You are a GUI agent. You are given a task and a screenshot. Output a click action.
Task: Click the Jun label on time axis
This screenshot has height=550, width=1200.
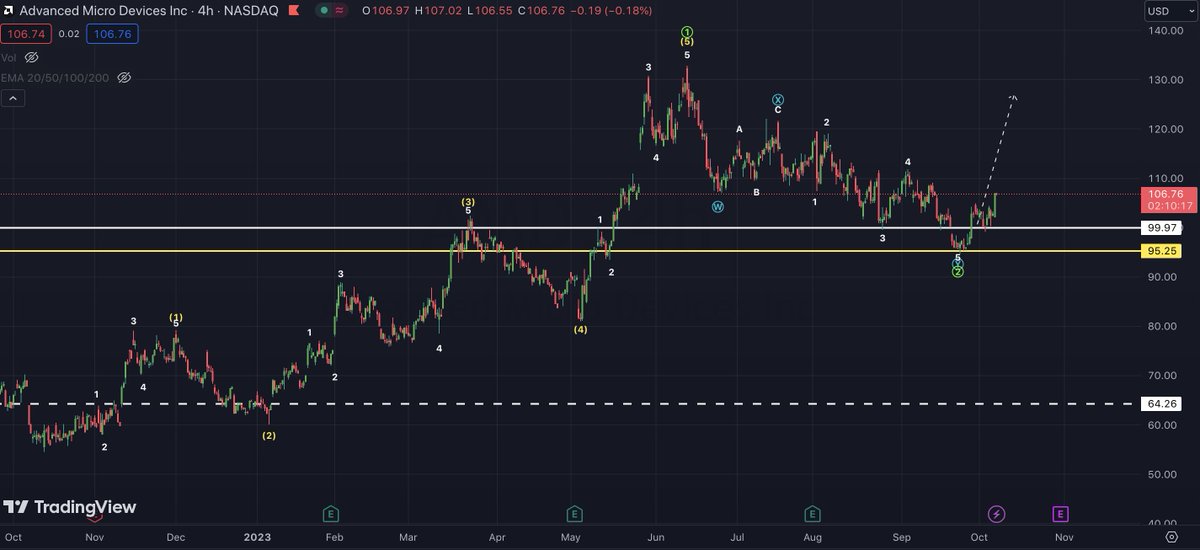(x=655, y=536)
